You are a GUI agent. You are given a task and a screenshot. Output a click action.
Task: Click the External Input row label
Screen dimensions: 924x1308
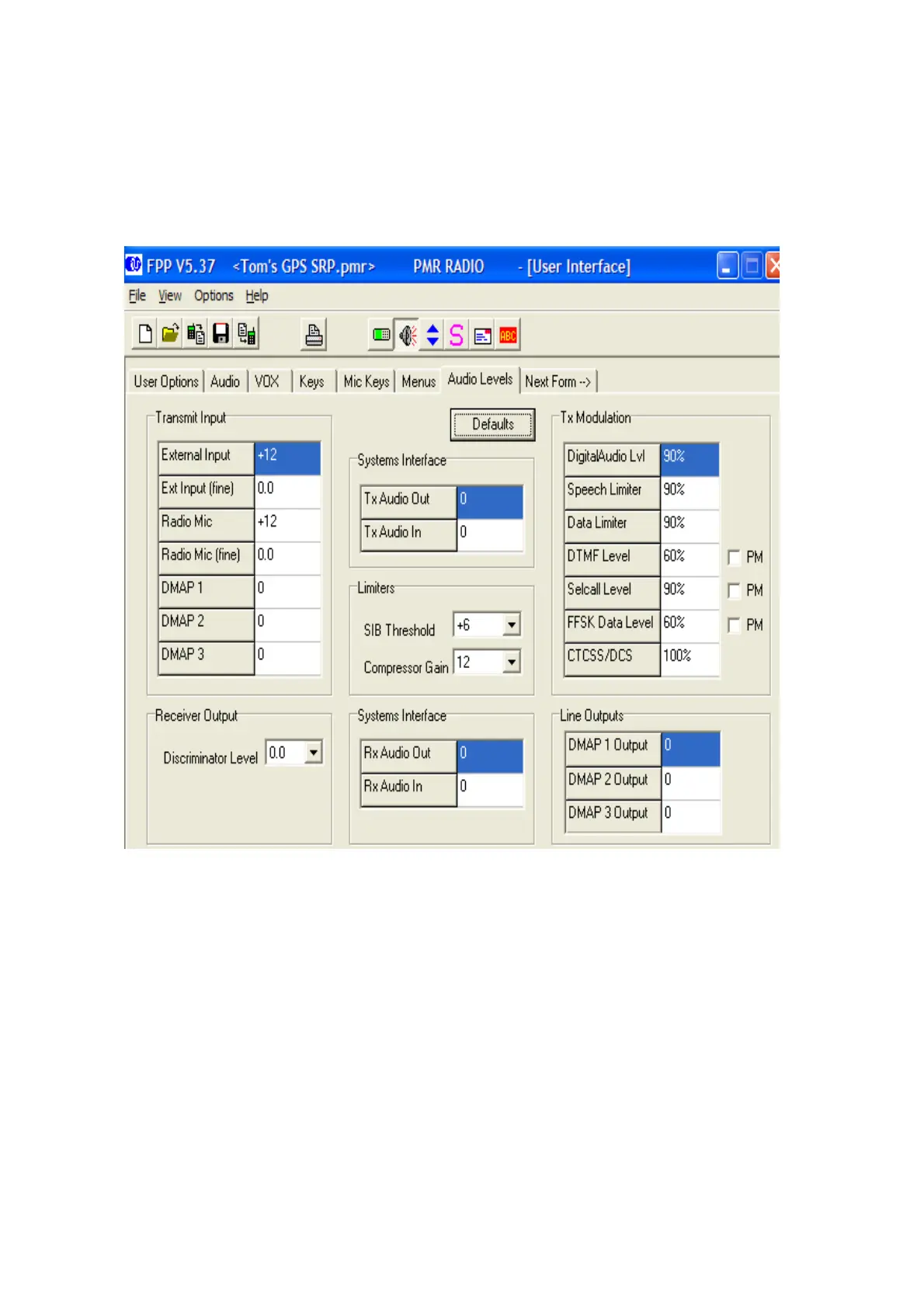tap(206, 457)
